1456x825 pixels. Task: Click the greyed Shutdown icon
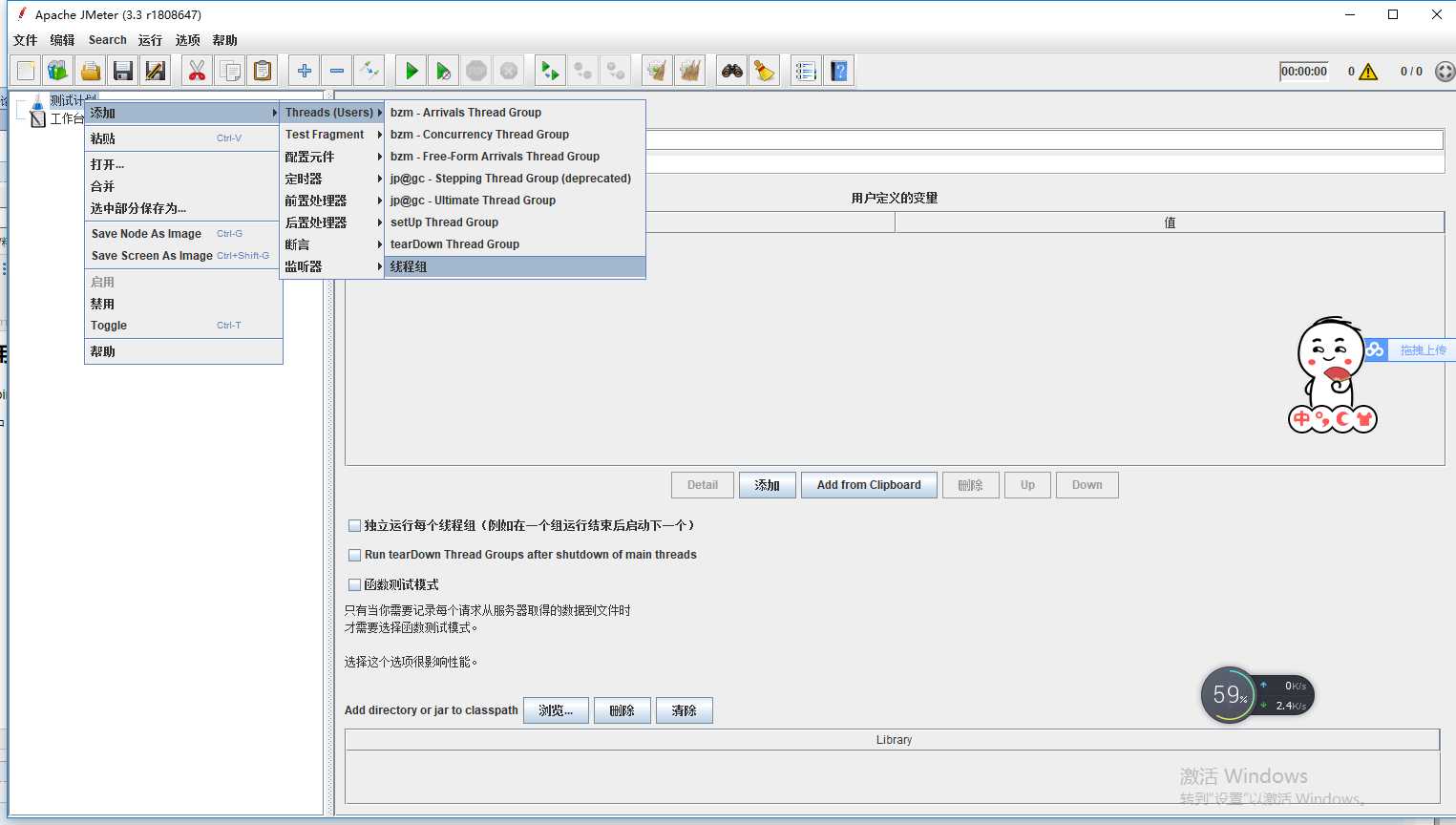tap(509, 71)
